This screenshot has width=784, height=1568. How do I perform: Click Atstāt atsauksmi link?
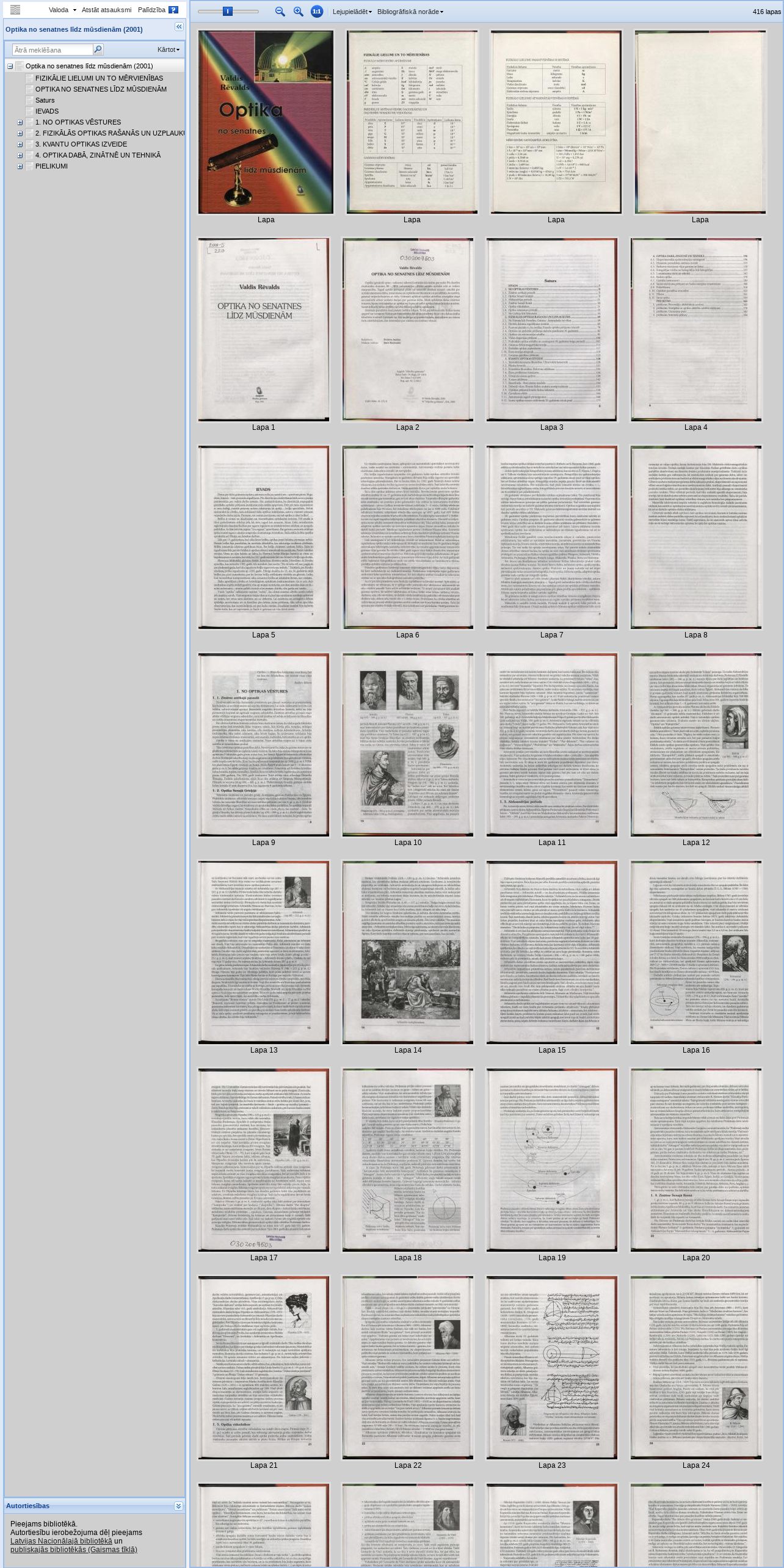tap(106, 10)
